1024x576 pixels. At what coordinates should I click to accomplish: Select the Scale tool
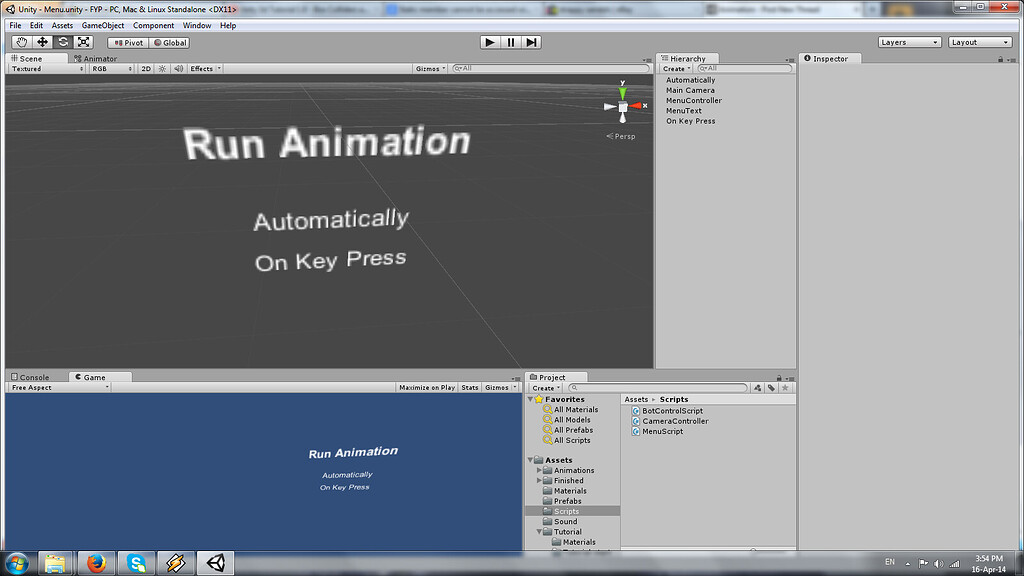[83, 41]
